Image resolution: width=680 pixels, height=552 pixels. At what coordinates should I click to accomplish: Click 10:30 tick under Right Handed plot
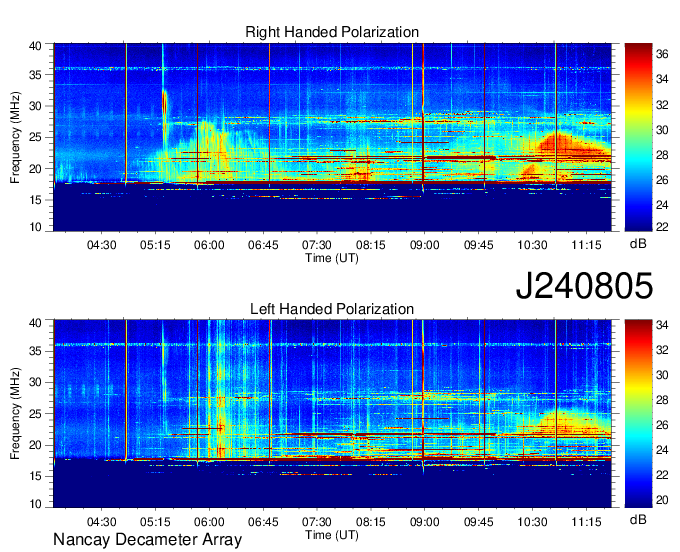tap(532, 245)
